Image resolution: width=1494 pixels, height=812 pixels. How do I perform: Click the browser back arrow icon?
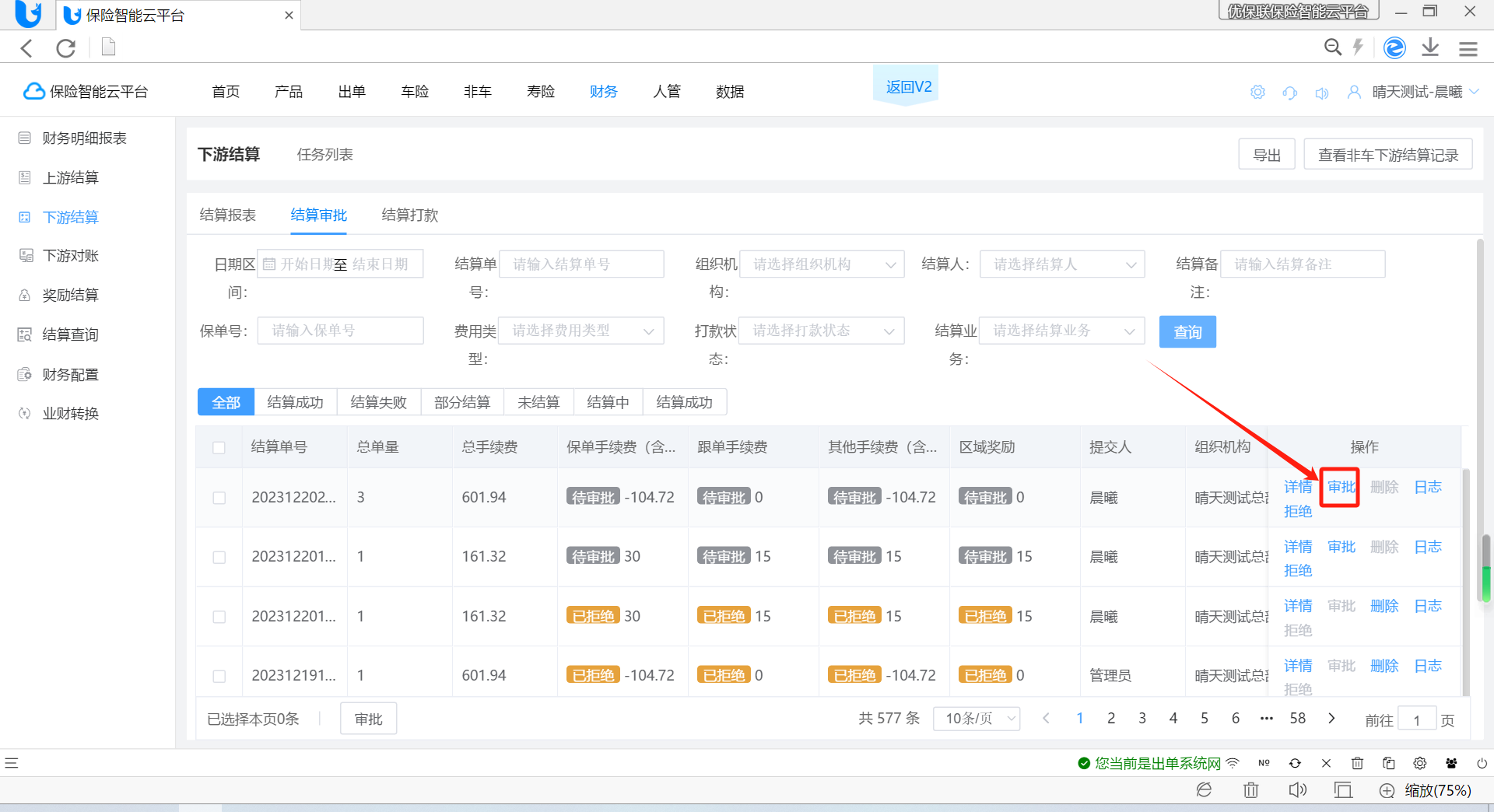click(x=26, y=48)
